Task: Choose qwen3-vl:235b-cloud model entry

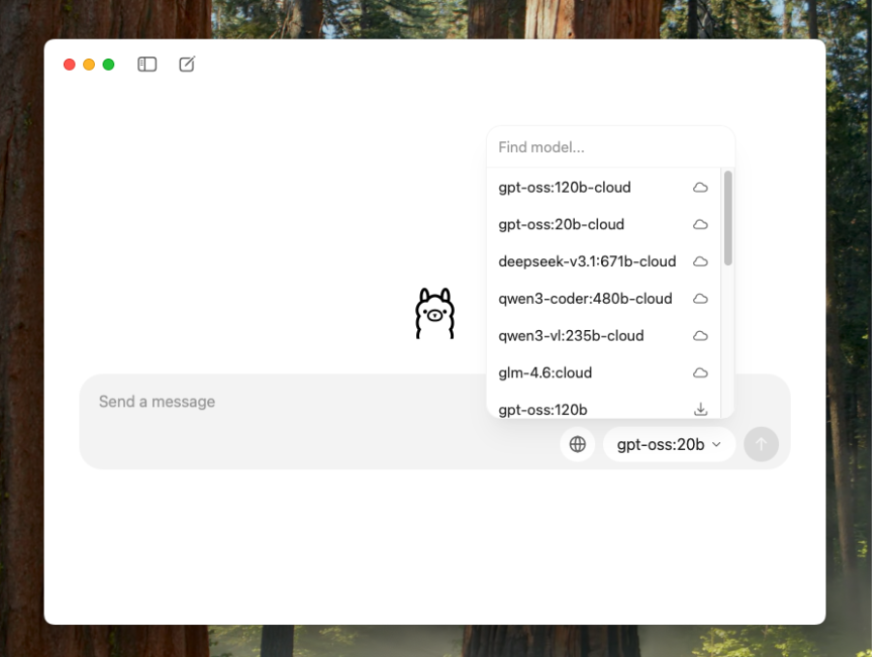Action: tap(571, 335)
